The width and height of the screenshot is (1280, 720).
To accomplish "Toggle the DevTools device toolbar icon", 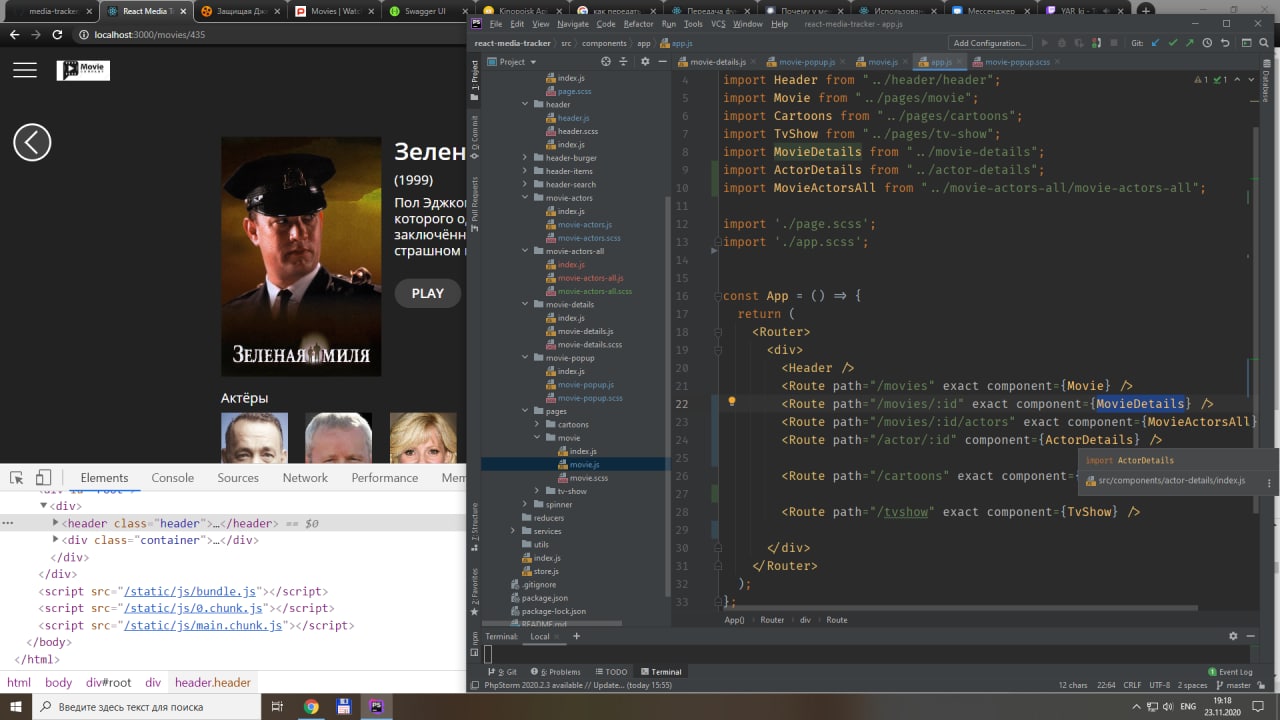I will (x=43, y=478).
